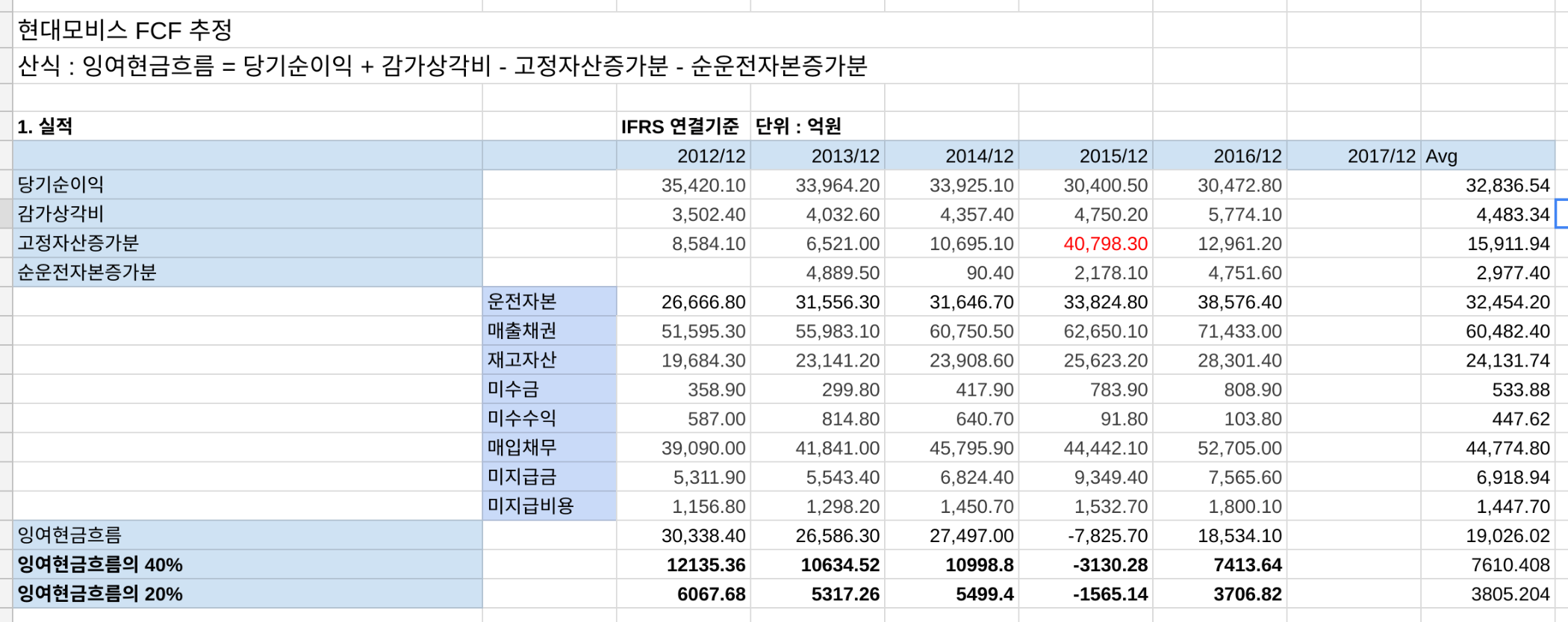Select depreciation cell 5,774.10

click(1220, 214)
